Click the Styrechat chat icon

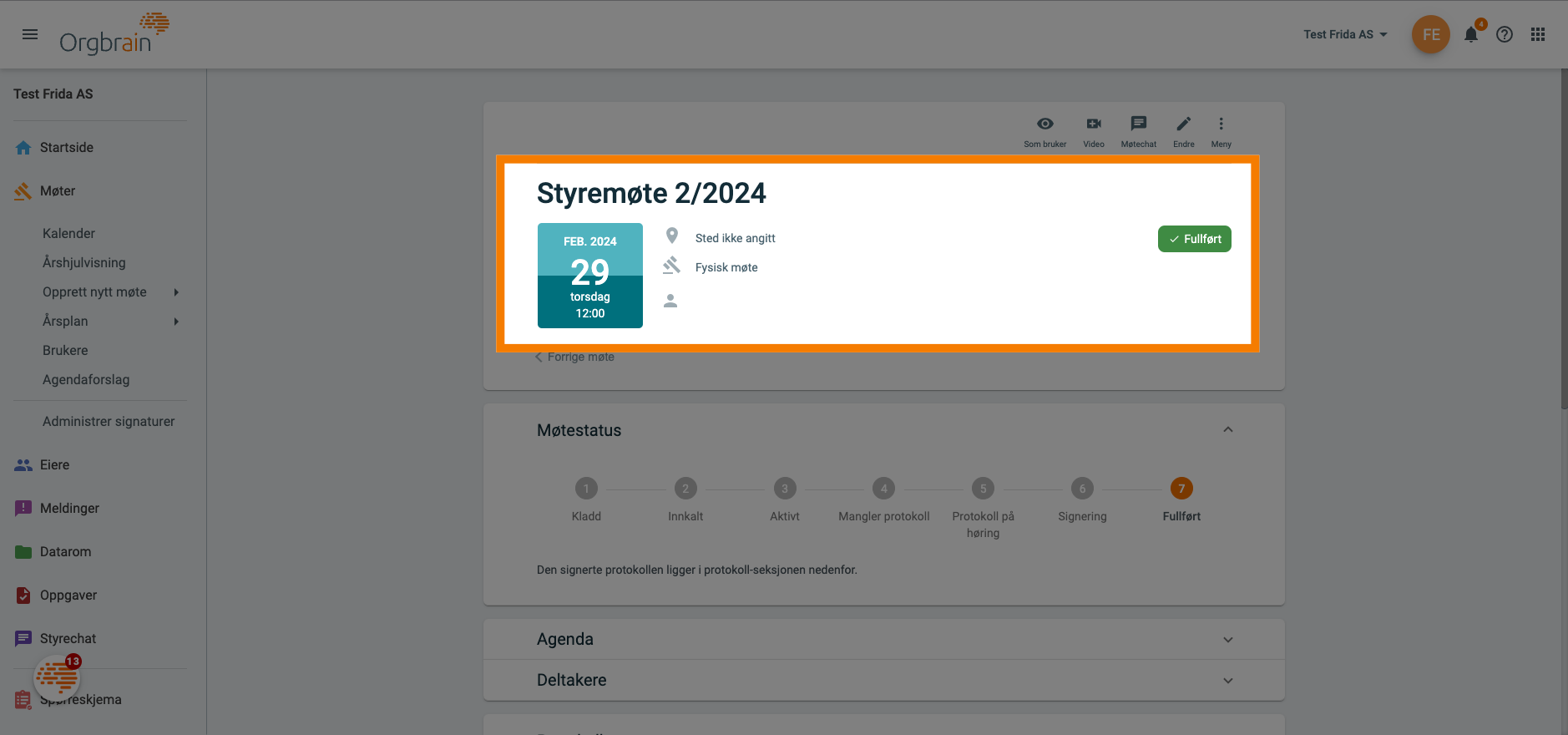tap(23, 639)
